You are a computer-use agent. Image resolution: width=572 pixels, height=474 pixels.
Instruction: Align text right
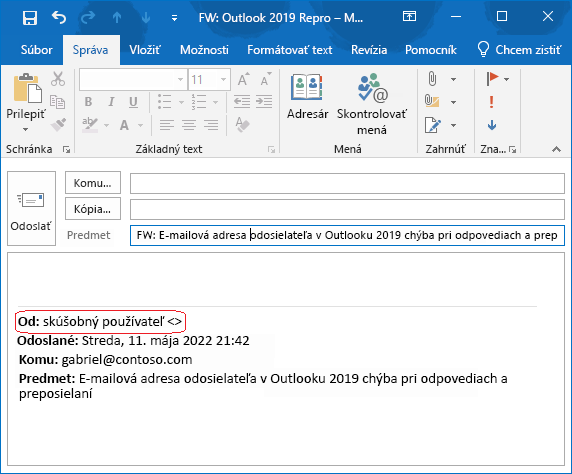tap(211, 125)
